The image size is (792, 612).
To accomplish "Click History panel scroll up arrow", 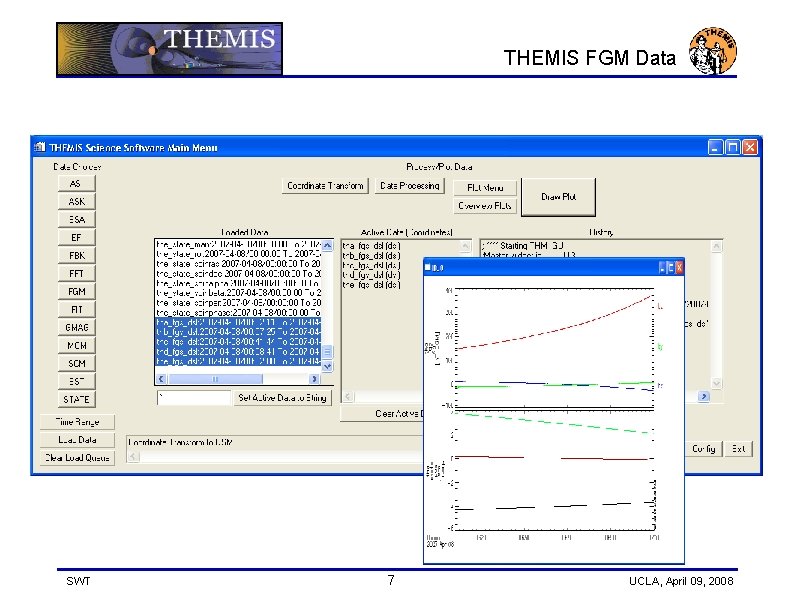I will coord(716,246).
